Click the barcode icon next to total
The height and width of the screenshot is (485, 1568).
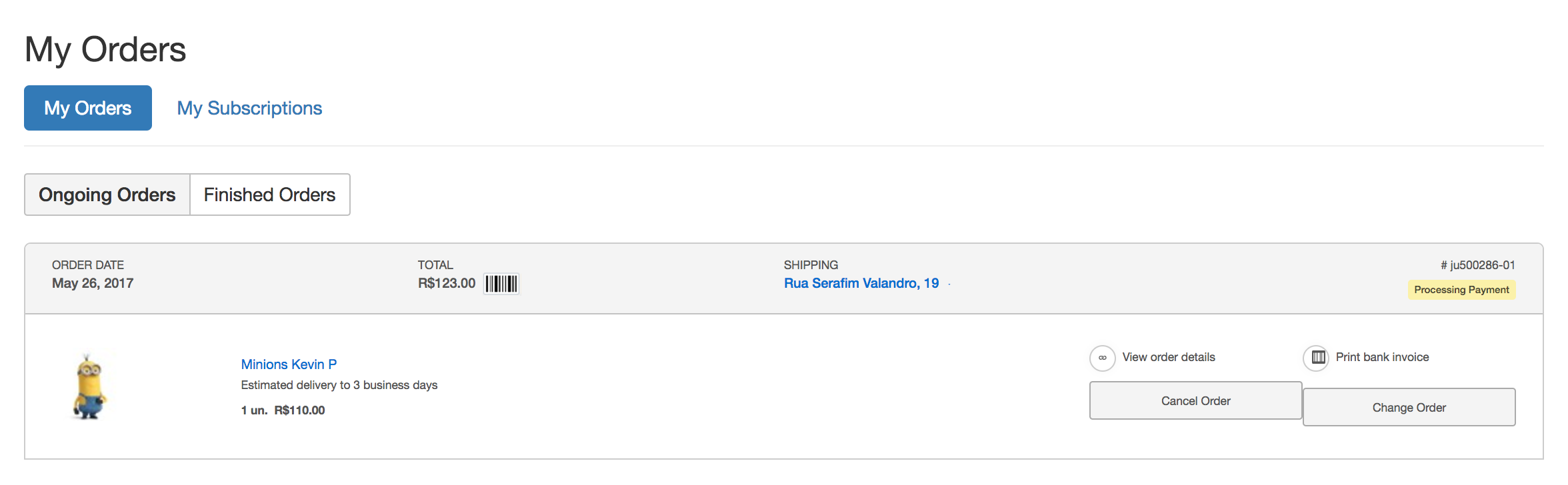pyautogui.click(x=501, y=284)
